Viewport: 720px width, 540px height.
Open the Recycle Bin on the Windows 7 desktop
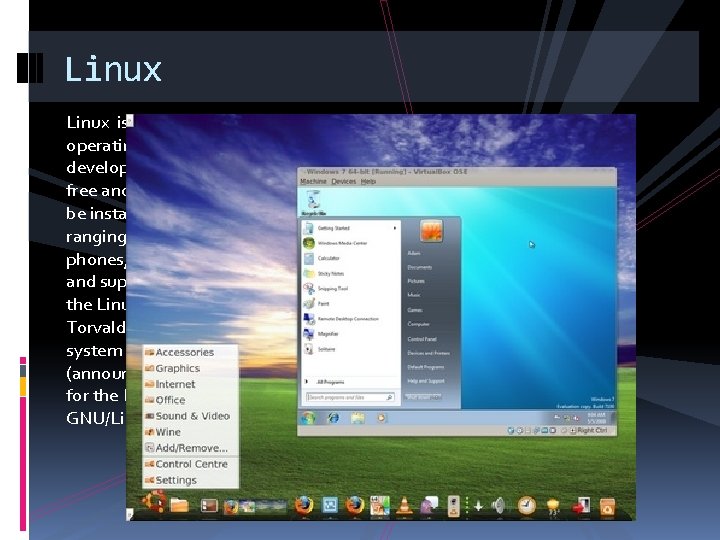(x=314, y=202)
